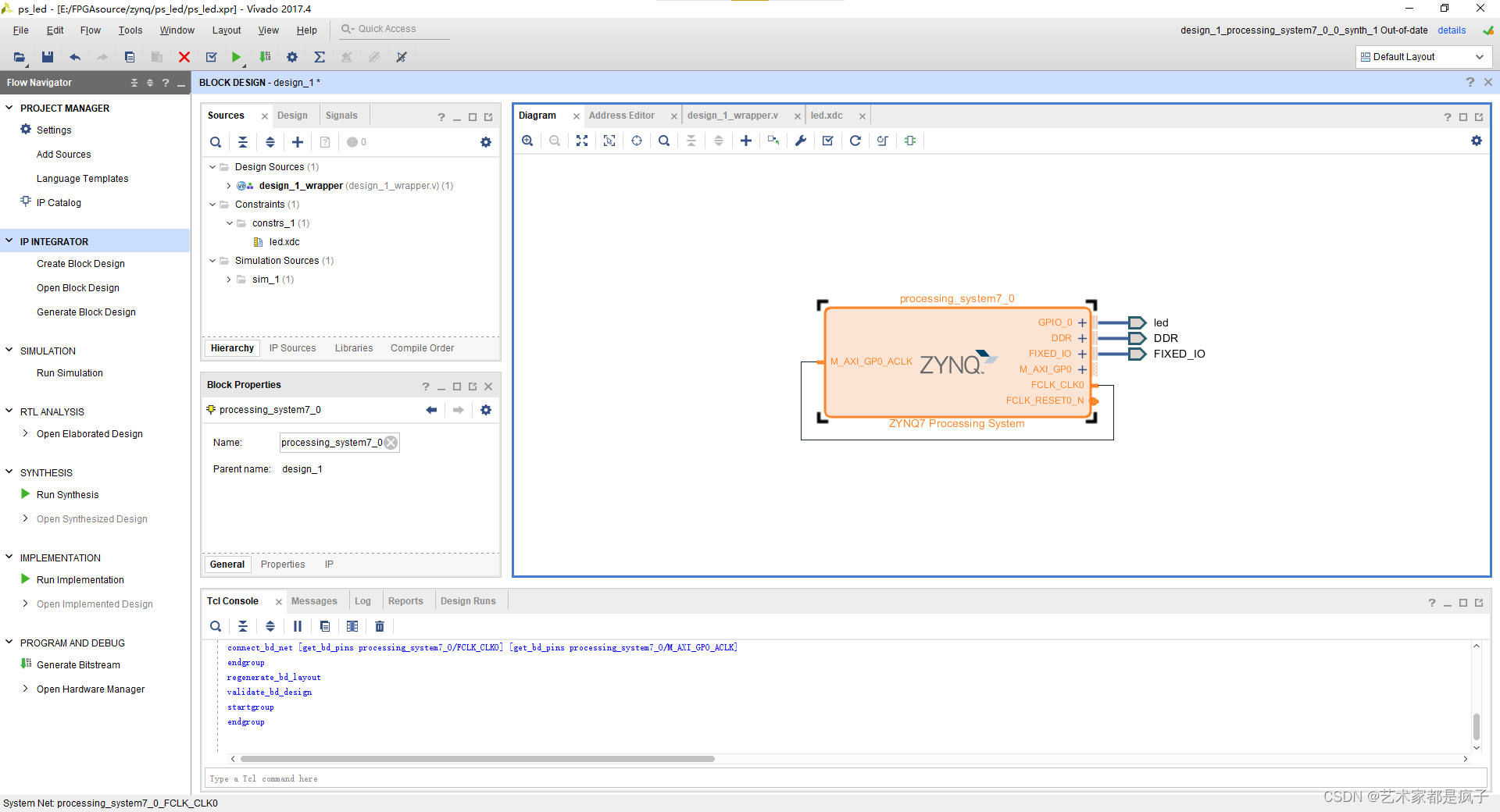Click the Customize Block wrench icon

[801, 141]
